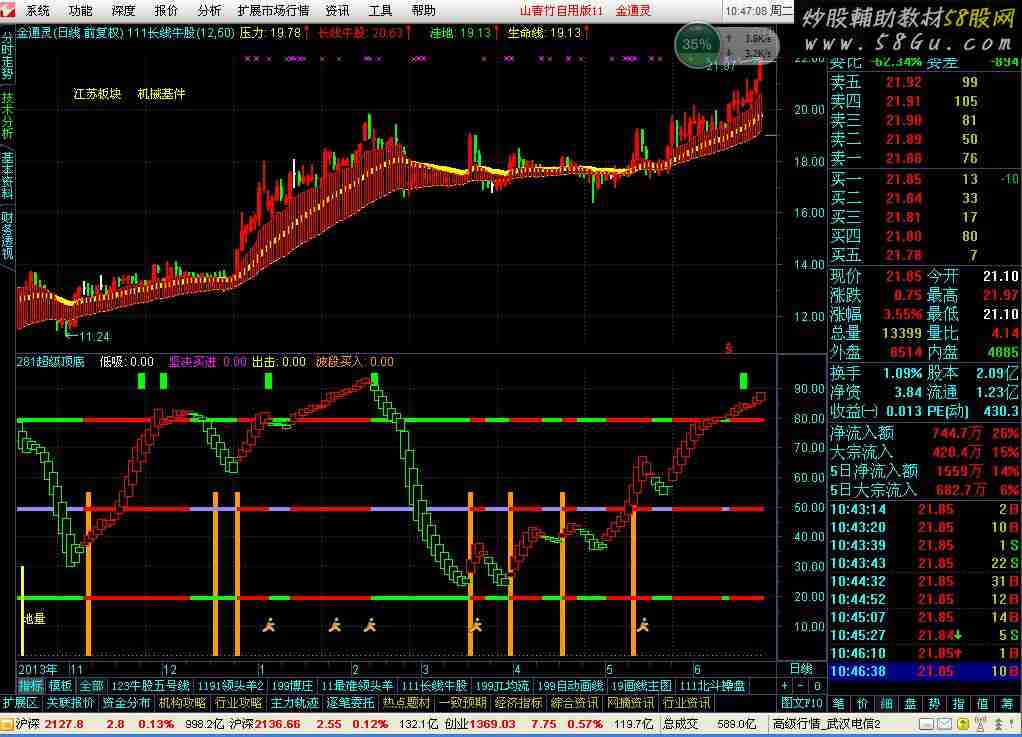Toggle the 指标 indicator mode button
Viewport: 1022px width, 737px height.
30,686
